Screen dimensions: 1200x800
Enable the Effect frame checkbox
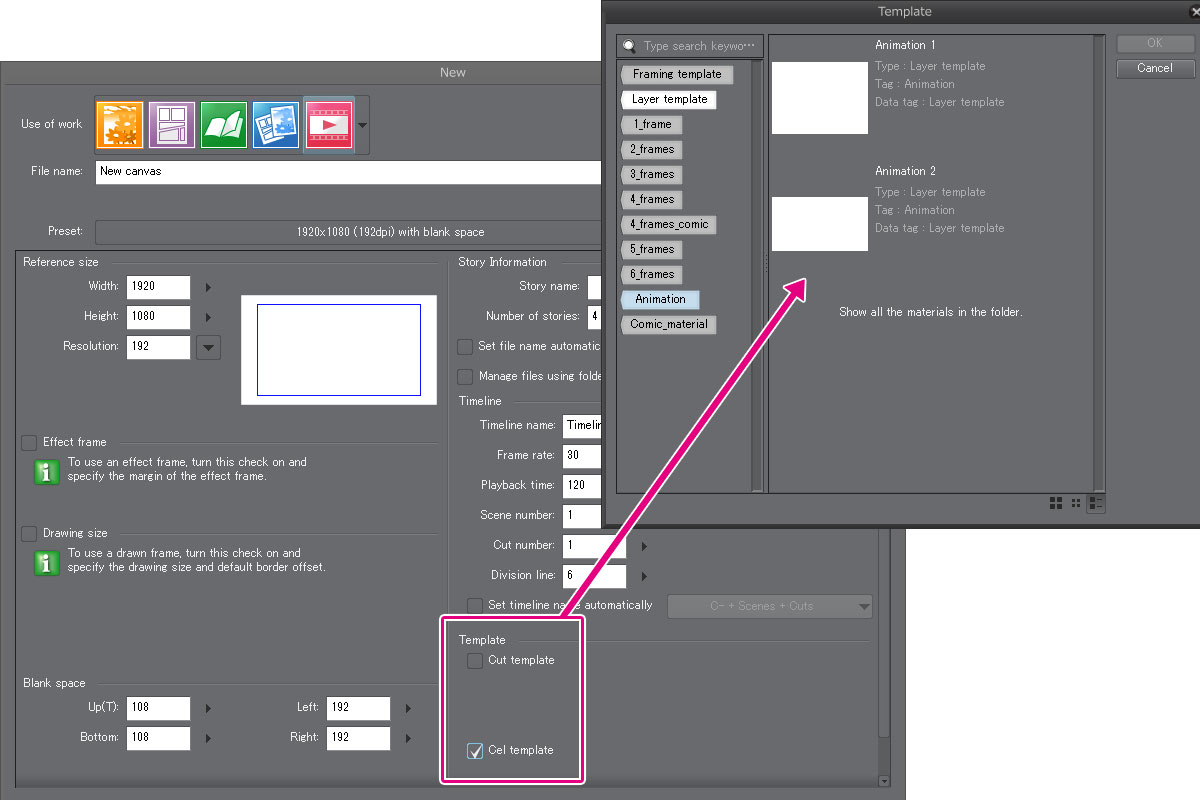[x=29, y=442]
